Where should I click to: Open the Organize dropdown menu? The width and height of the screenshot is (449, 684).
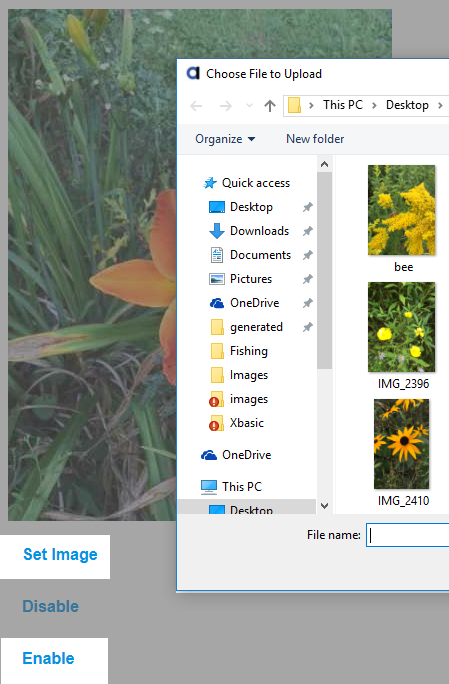point(225,139)
